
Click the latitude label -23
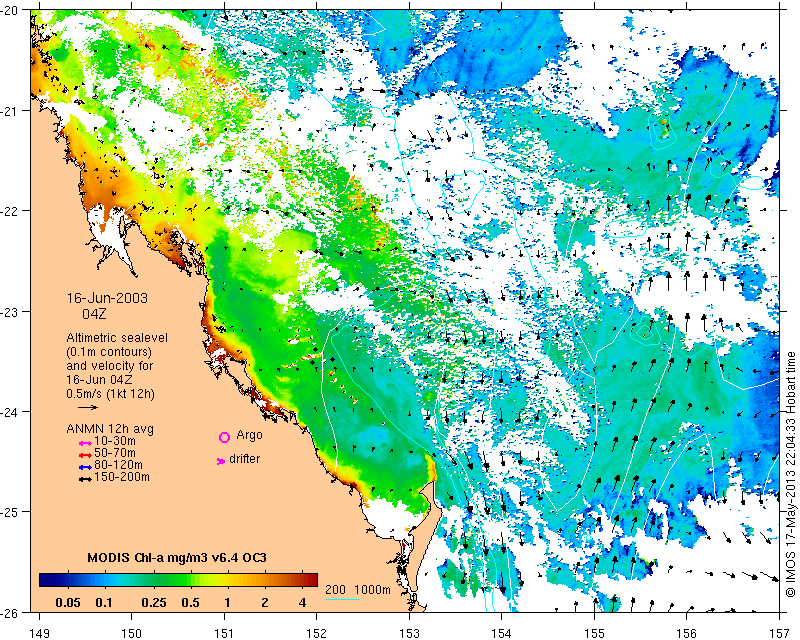(x=9, y=311)
